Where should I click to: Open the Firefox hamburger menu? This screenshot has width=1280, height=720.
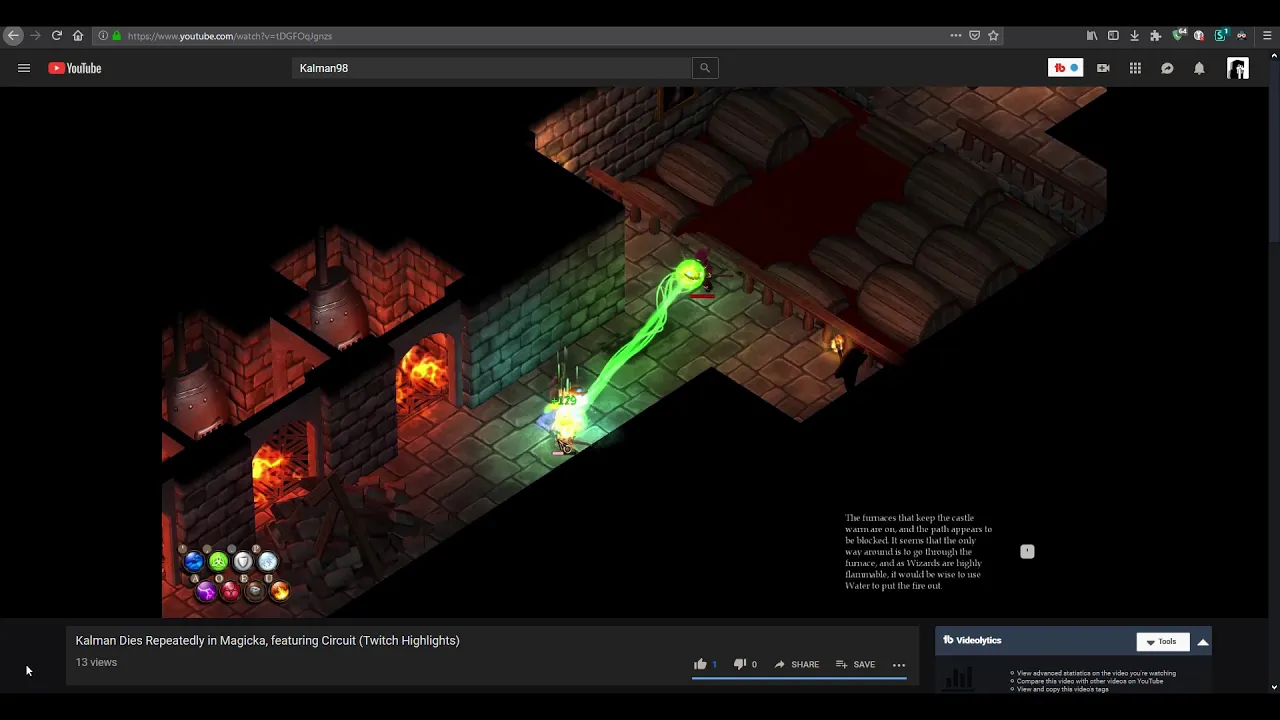1267,35
